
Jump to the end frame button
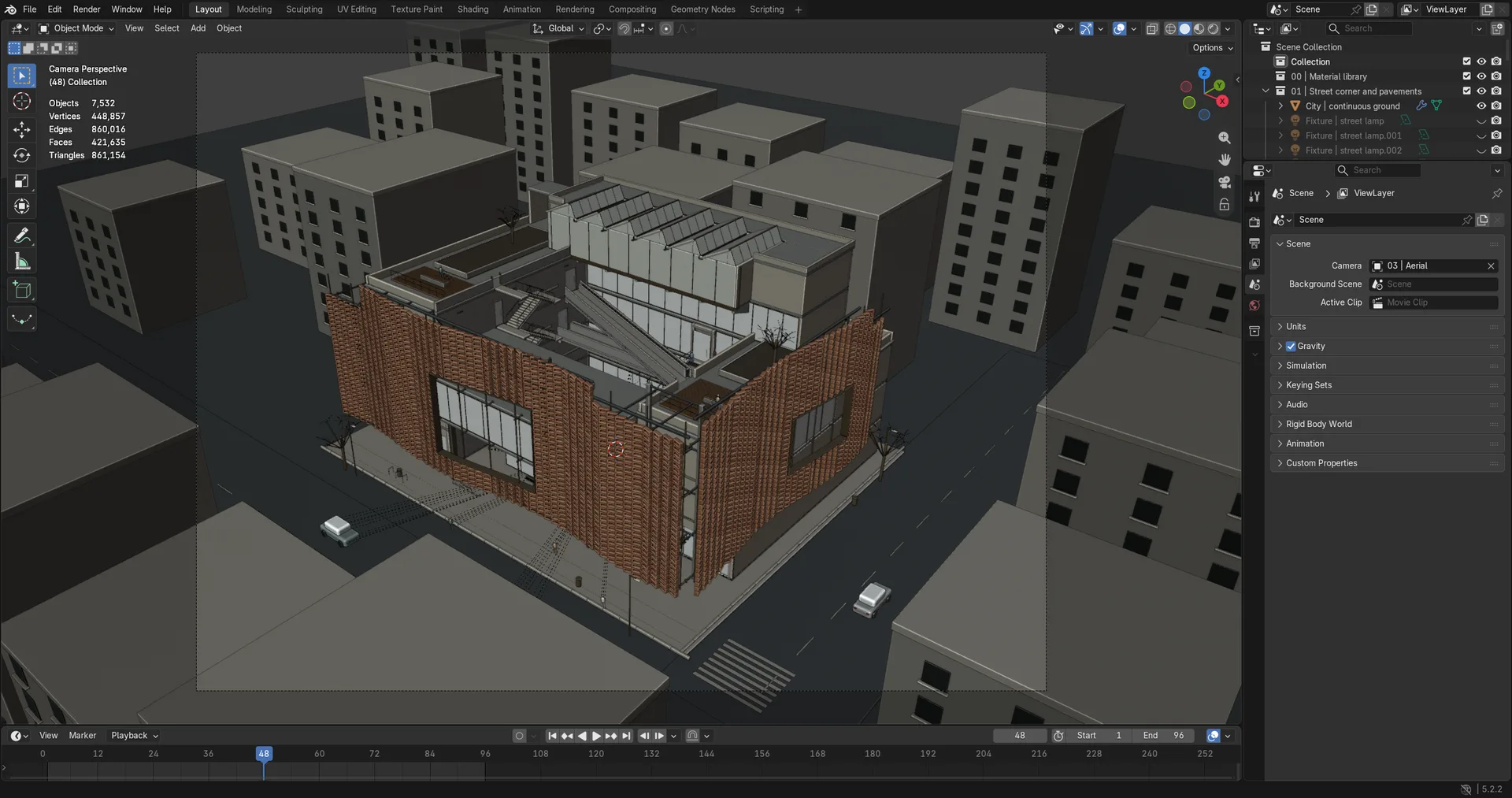[x=626, y=736]
